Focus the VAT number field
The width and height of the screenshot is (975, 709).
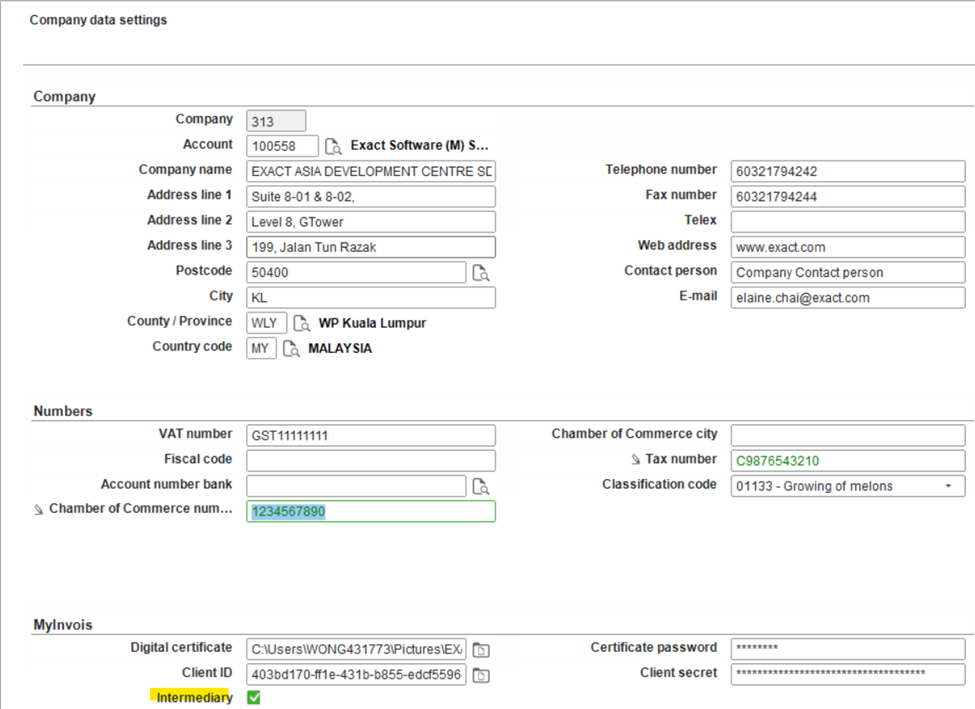371,435
